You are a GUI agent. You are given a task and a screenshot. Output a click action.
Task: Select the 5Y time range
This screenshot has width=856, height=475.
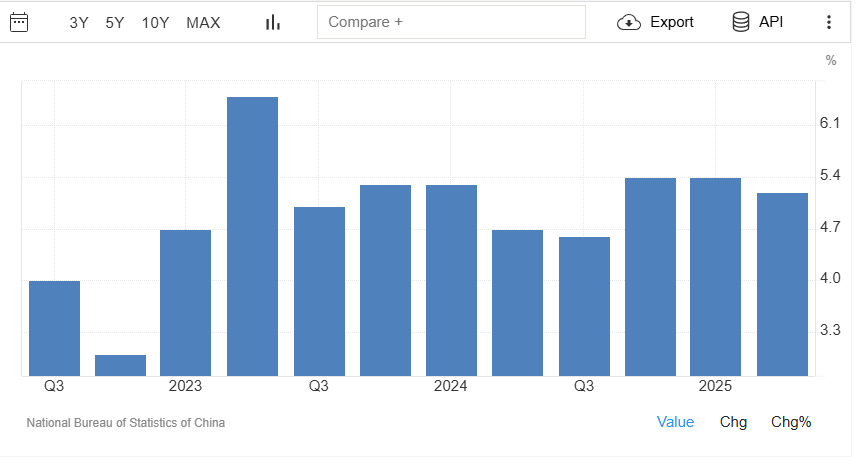(x=115, y=22)
